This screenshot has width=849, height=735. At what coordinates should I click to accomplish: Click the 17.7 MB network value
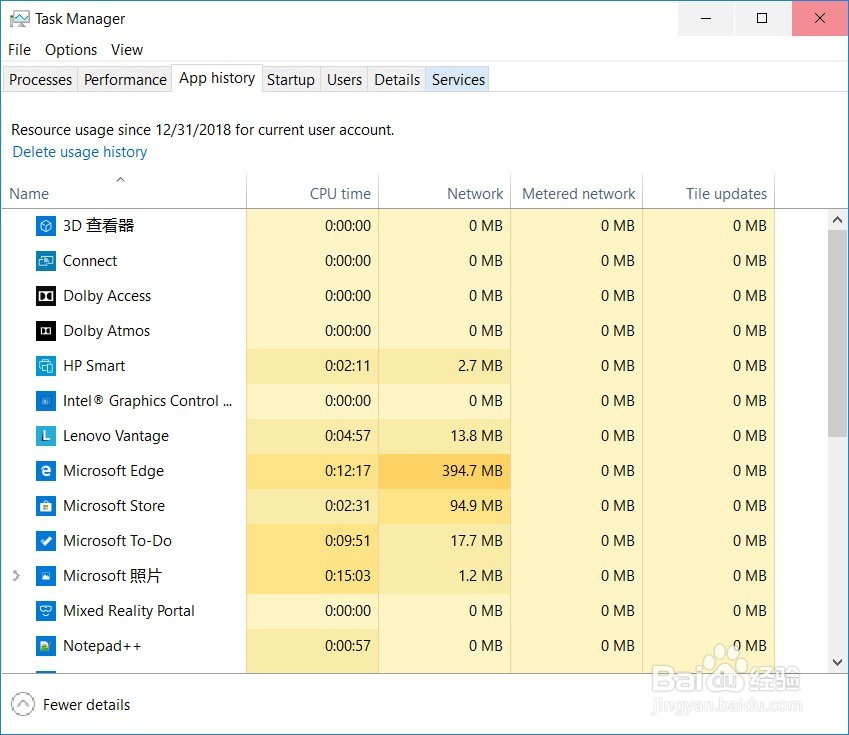(x=476, y=541)
